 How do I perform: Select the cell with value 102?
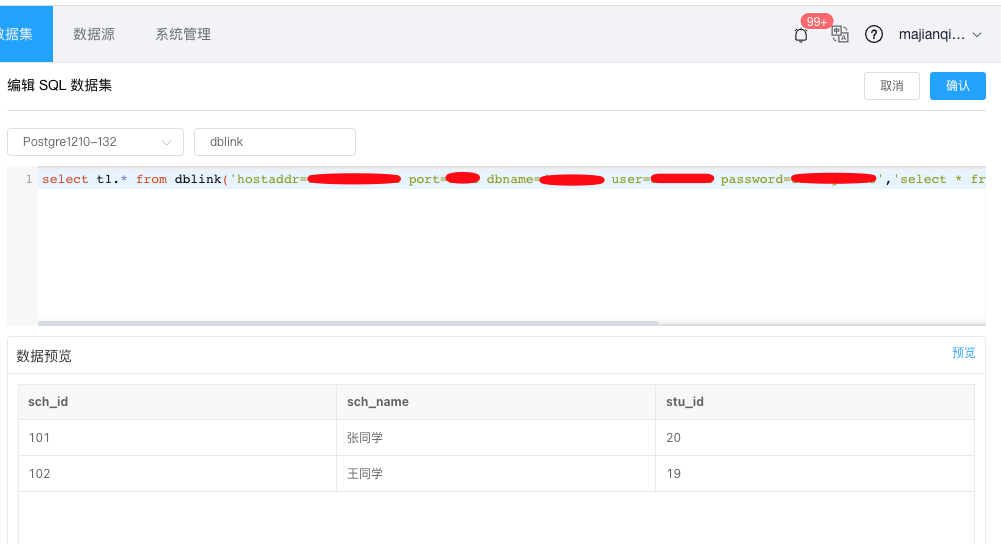[x=177, y=474]
